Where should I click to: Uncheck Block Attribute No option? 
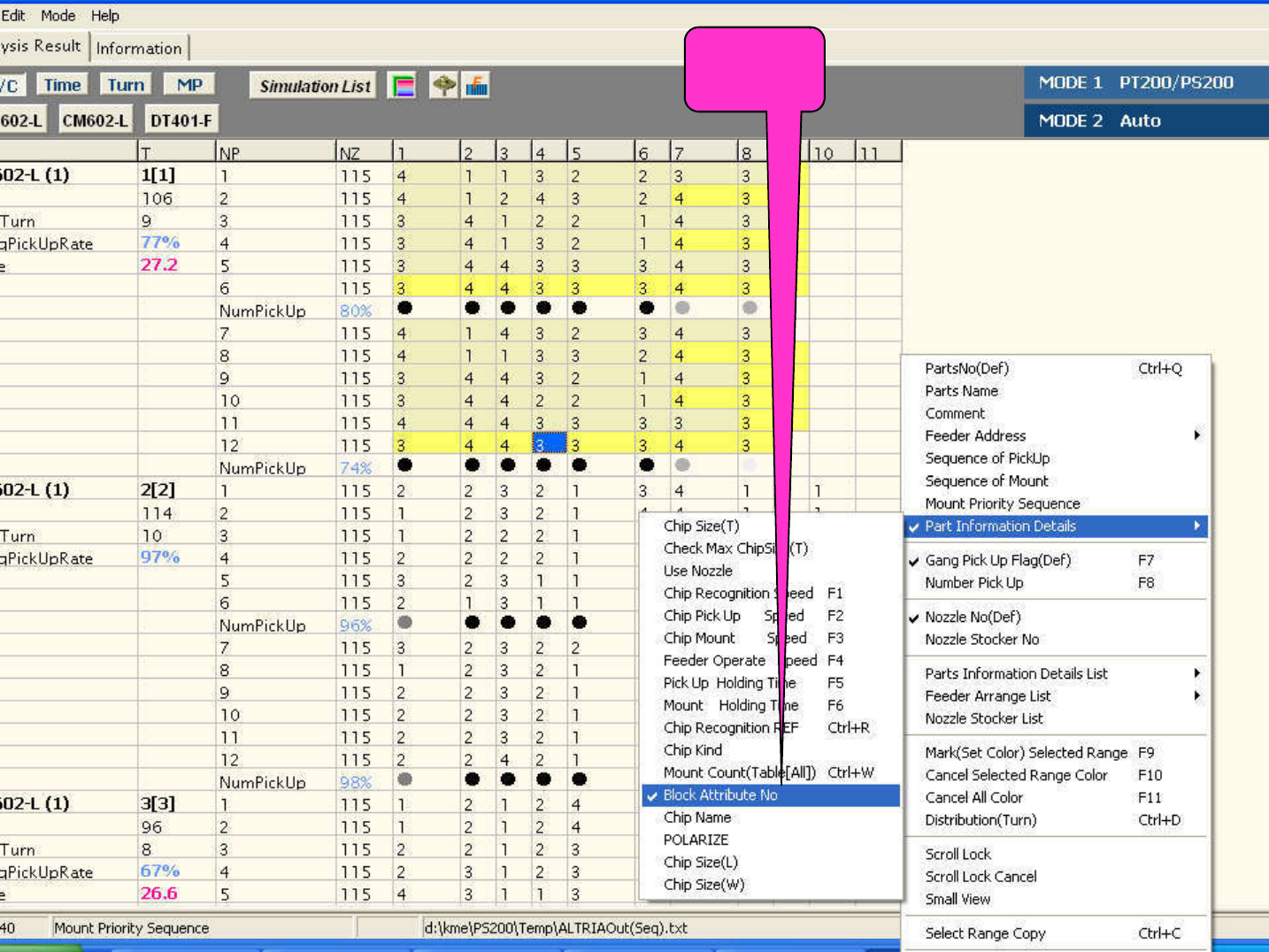click(x=720, y=795)
